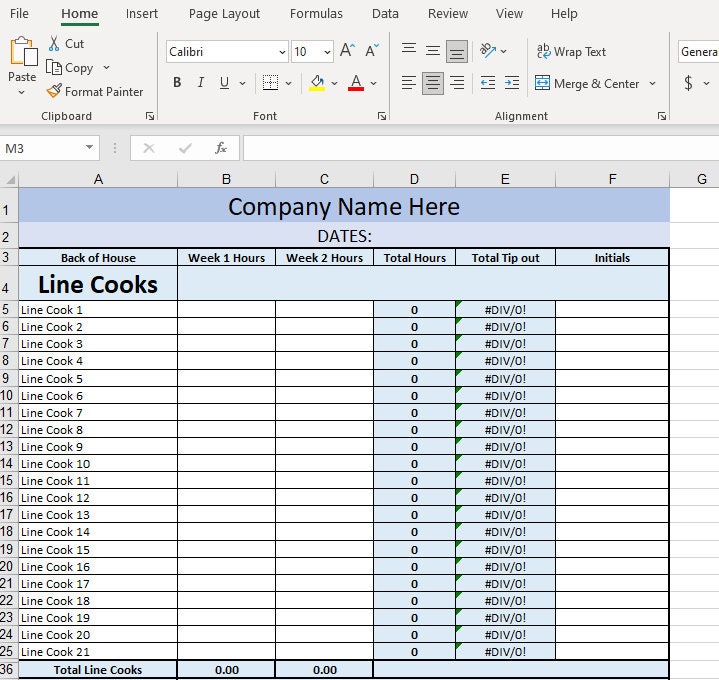Image resolution: width=719 pixels, height=680 pixels.
Task: Click the formula bar Enter checkmark
Action: click(185, 148)
